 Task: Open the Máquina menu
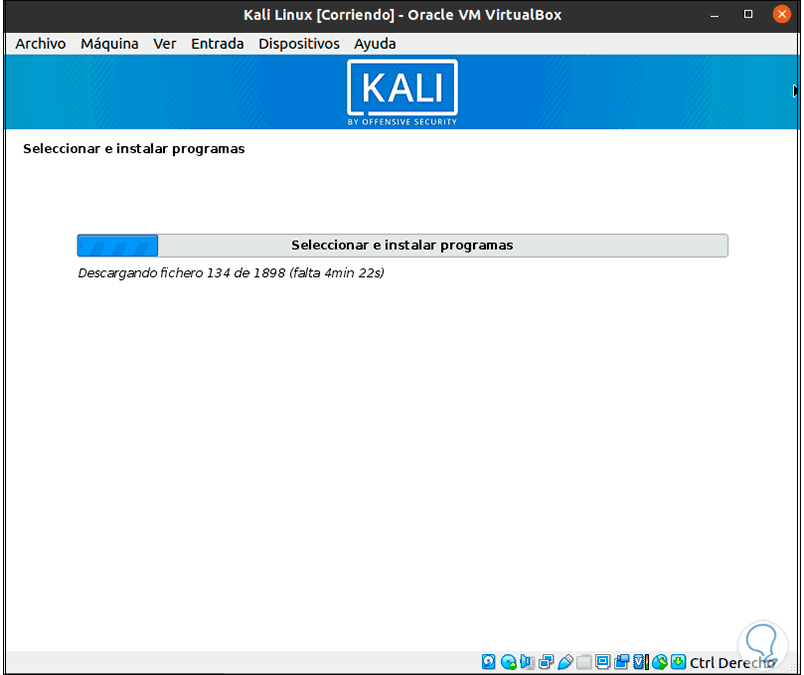click(x=109, y=44)
